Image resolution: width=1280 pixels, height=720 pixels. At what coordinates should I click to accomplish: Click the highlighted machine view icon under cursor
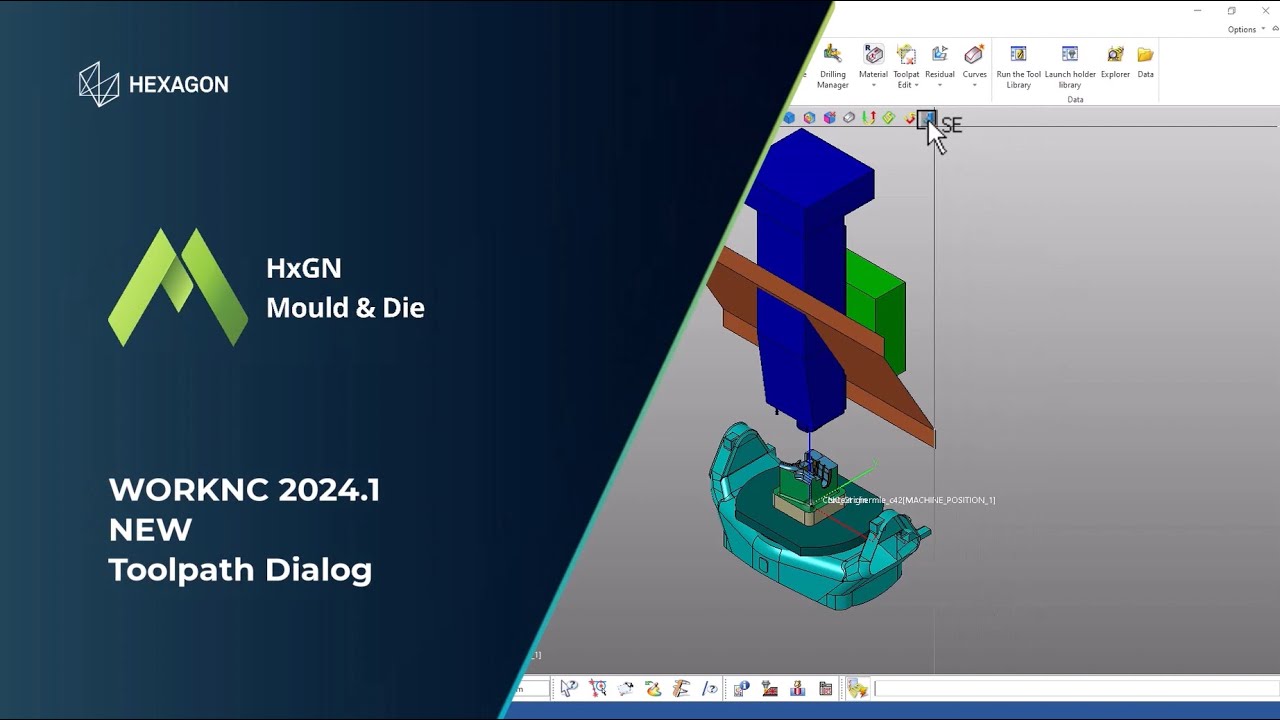[927, 119]
